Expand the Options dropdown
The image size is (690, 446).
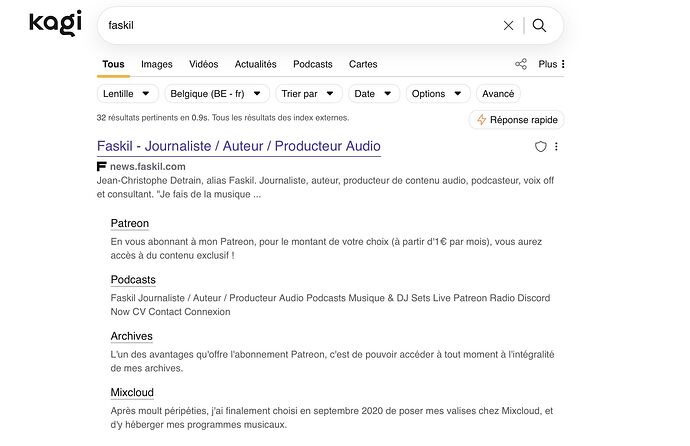pyautogui.click(x=437, y=94)
